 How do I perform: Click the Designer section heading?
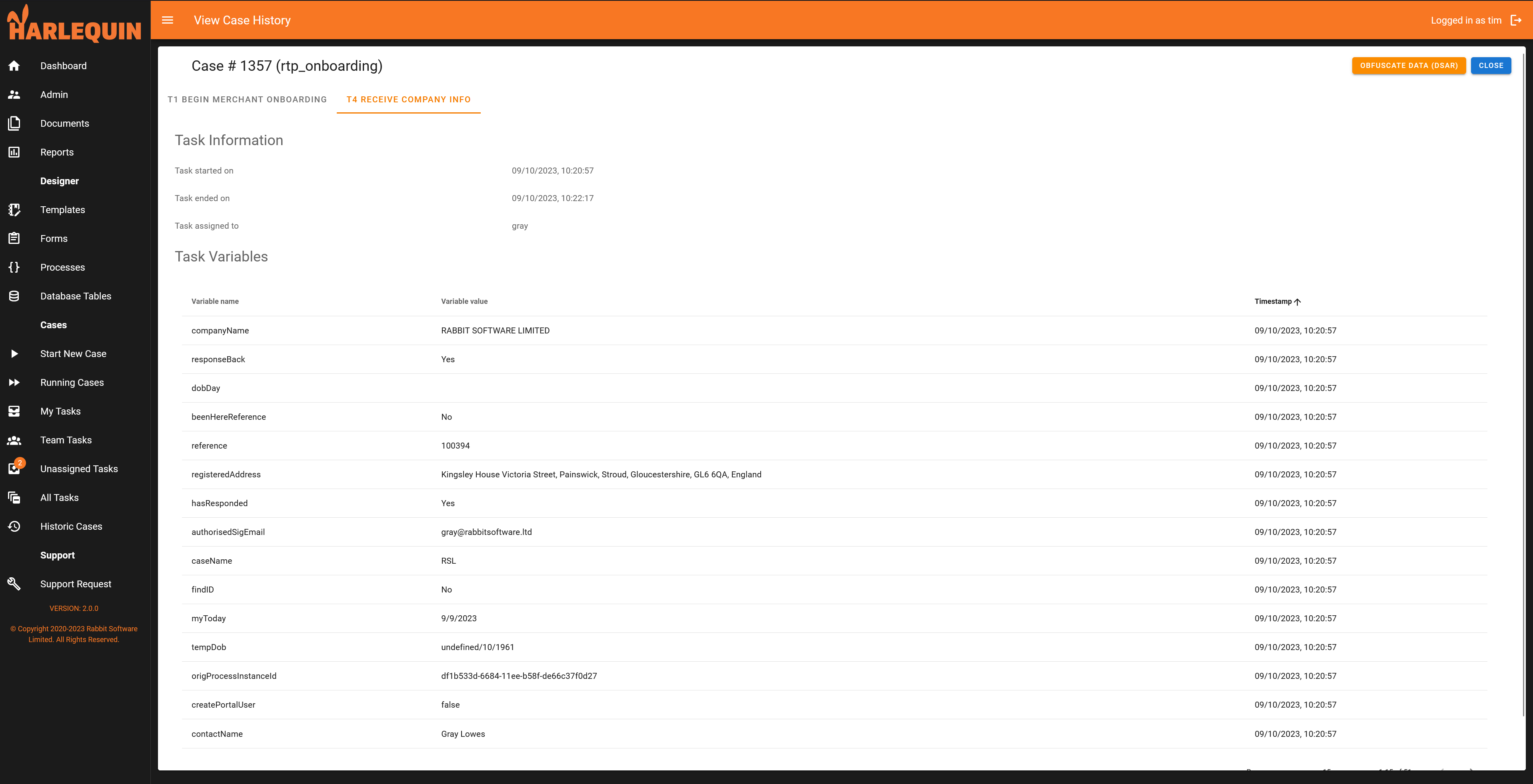pos(60,181)
